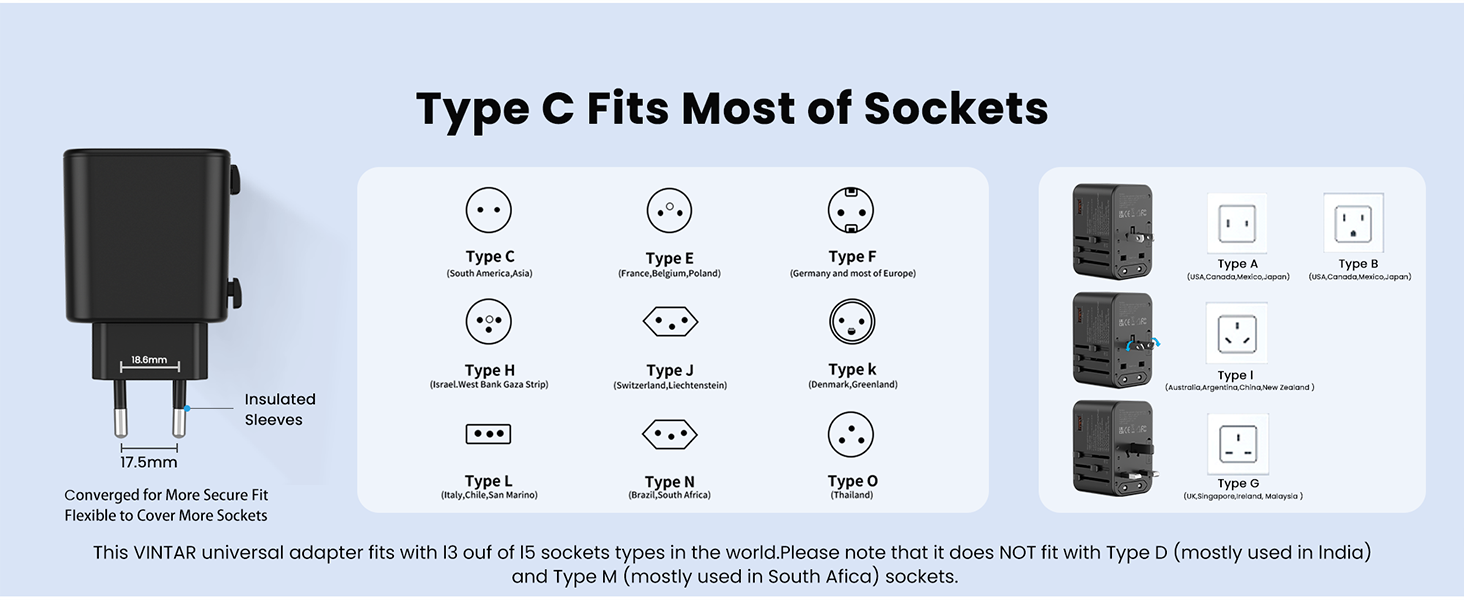Click the Type H socket icon
Viewport: 1464px width, 600px height.
489,322
